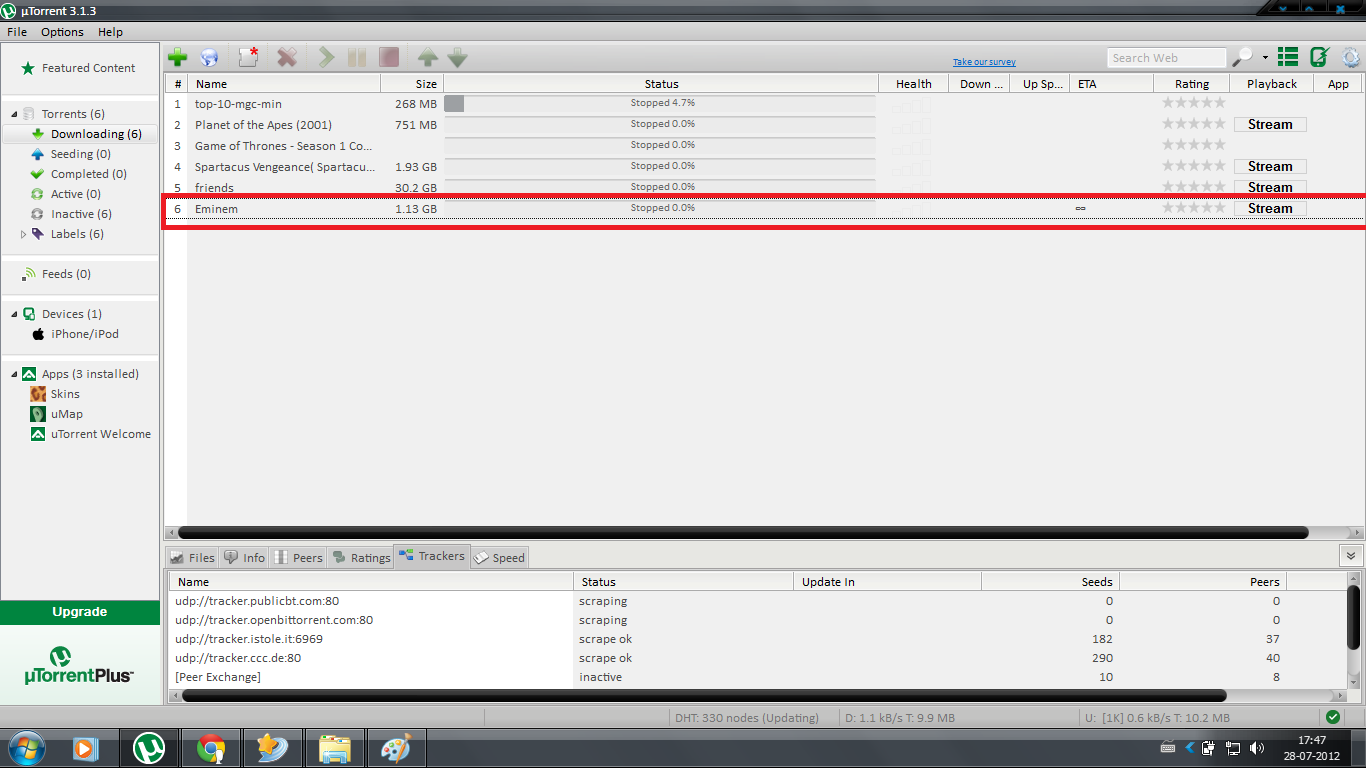This screenshot has height=768, width=1366.
Task: Click the uTorrentPlus banner logo
Action: click(80, 664)
